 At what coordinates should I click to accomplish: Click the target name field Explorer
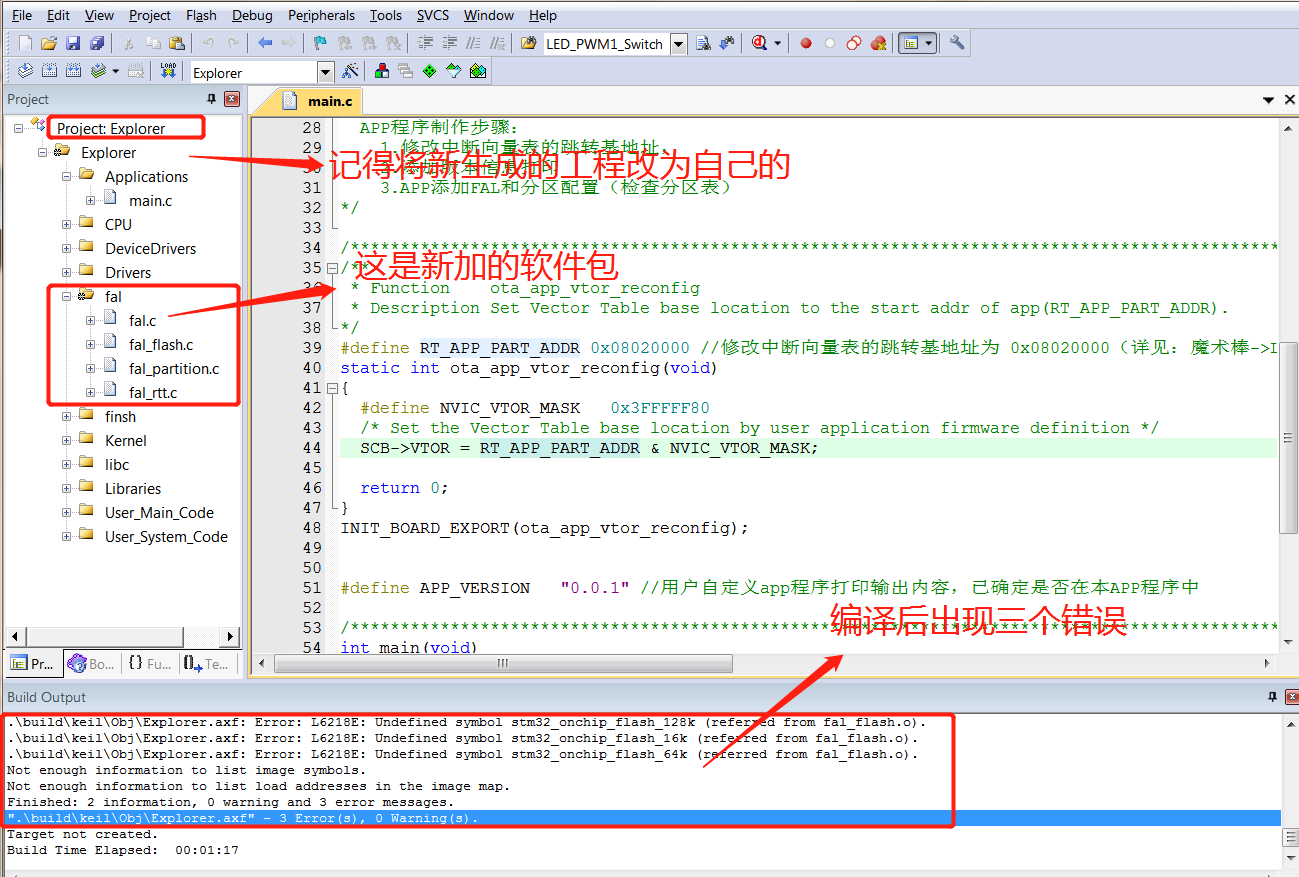253,72
